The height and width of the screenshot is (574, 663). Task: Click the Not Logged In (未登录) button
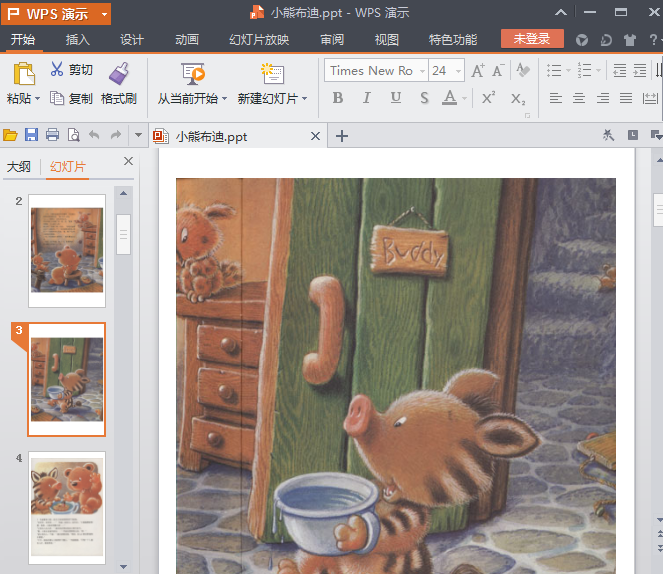click(532, 39)
